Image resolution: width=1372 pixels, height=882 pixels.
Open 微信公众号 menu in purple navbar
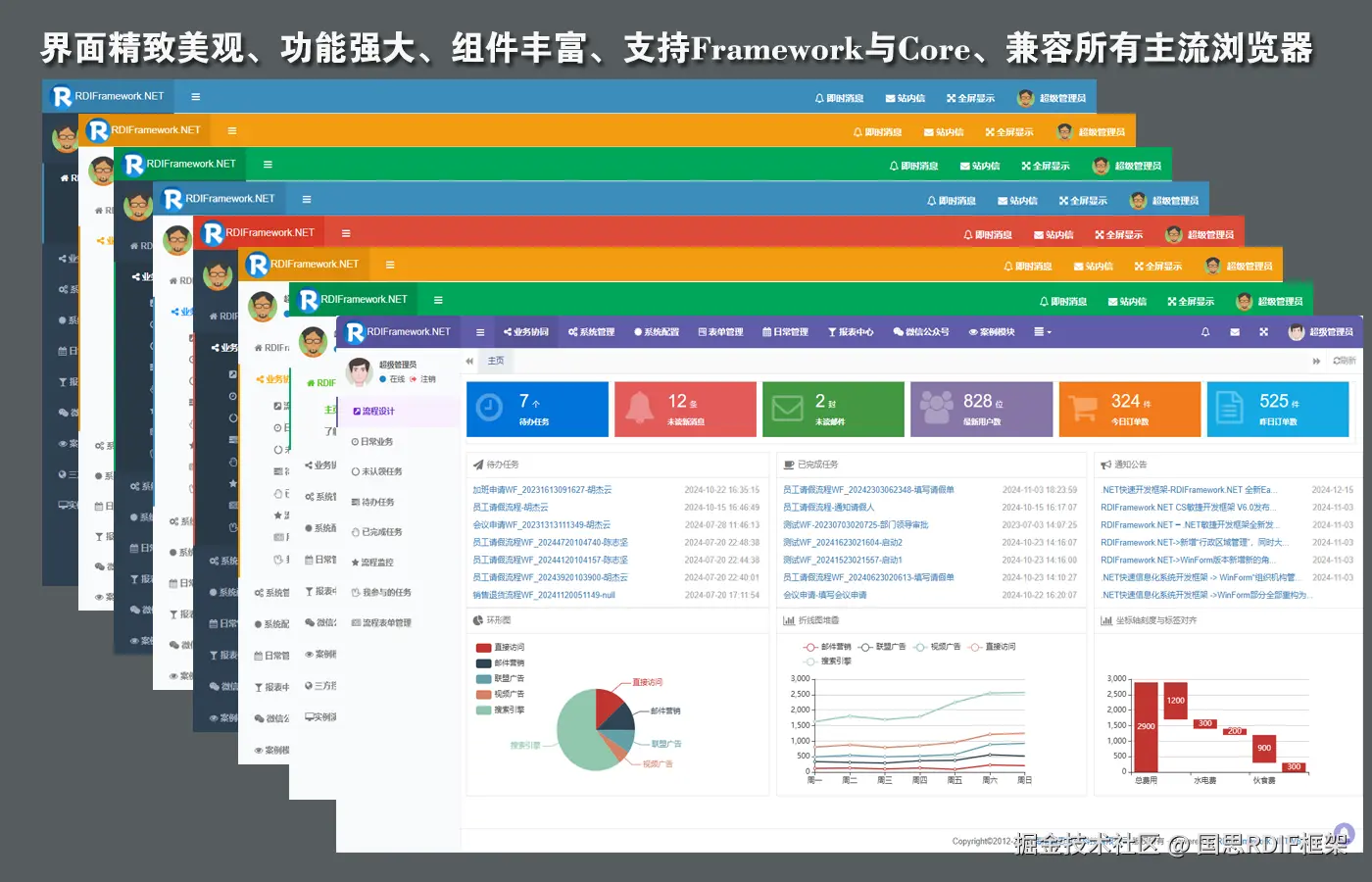point(921,332)
